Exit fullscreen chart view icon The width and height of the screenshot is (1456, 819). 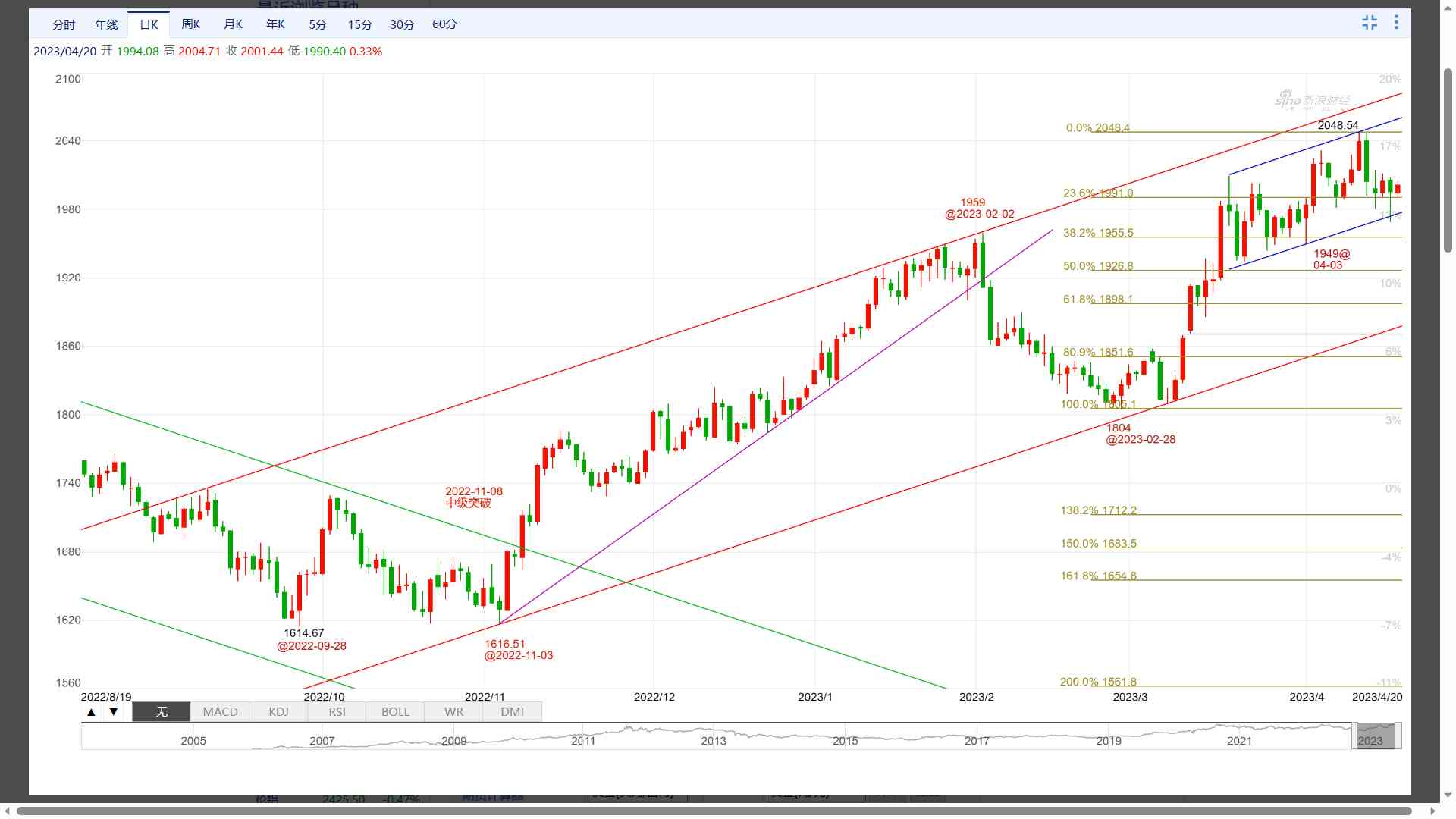(x=1370, y=23)
